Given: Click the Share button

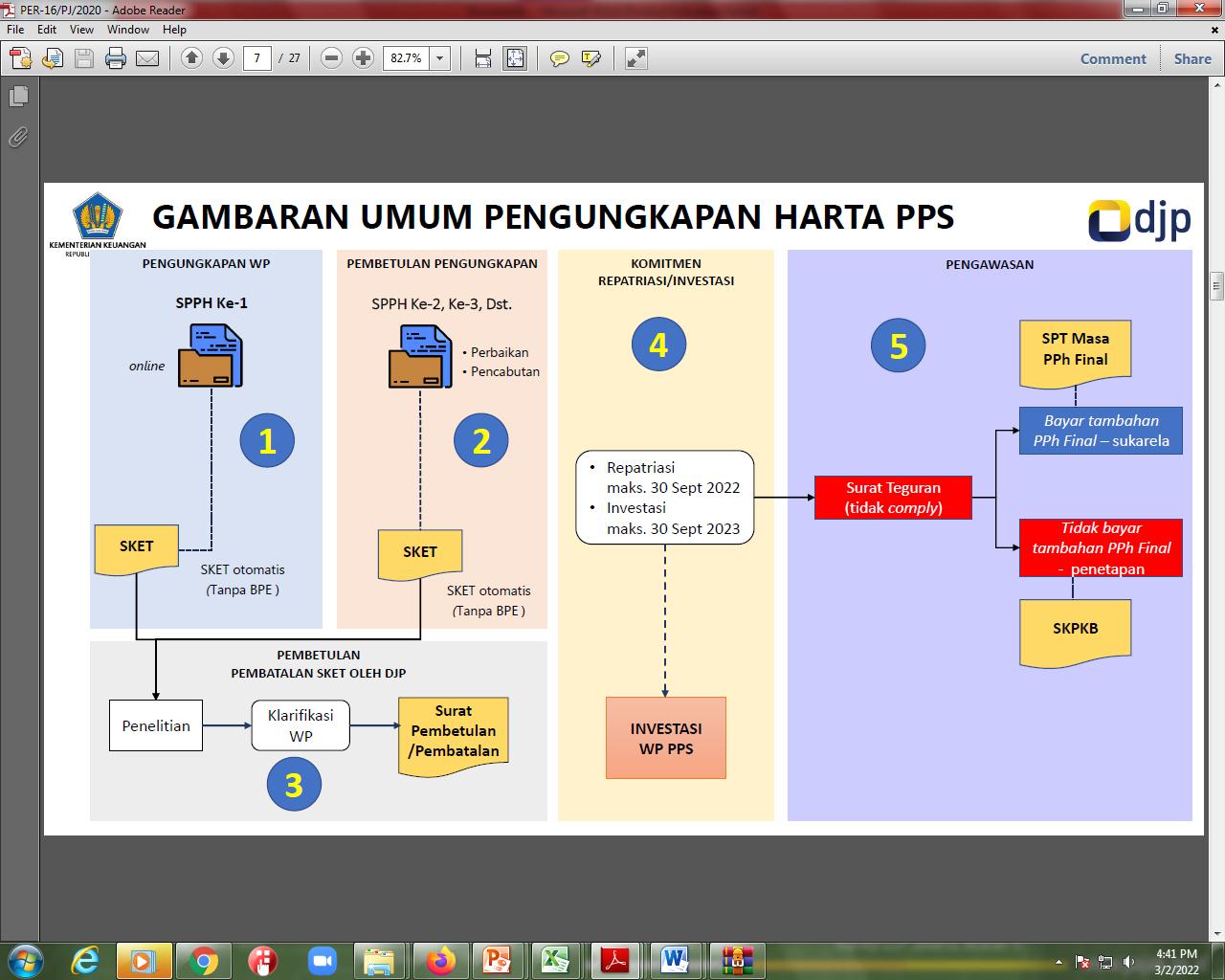Looking at the screenshot, I should coord(1192,58).
